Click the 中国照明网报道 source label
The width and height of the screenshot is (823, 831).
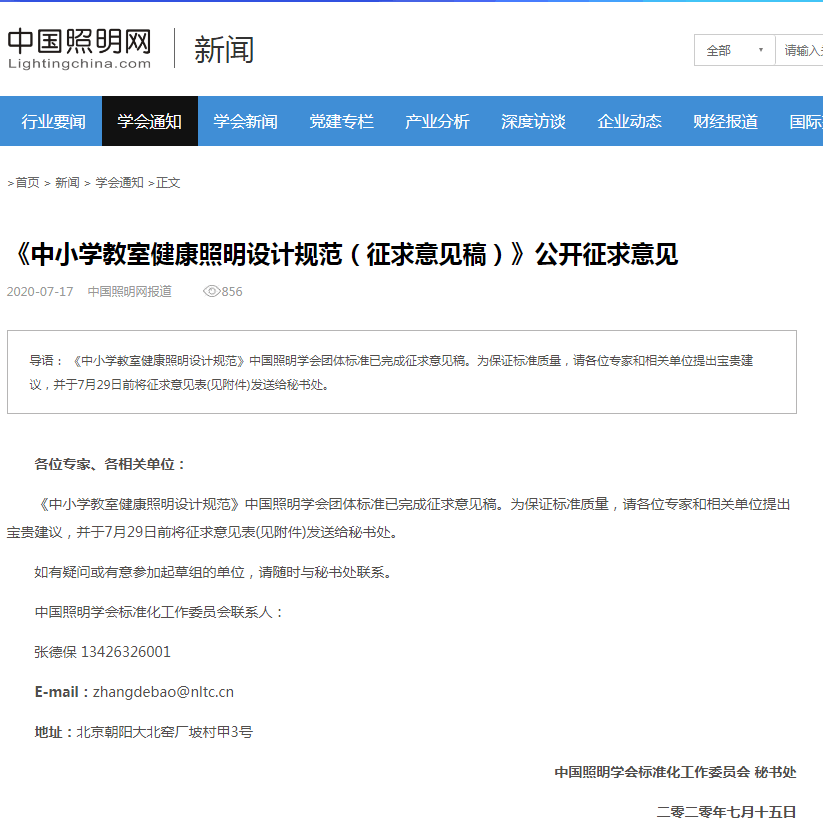[129, 292]
